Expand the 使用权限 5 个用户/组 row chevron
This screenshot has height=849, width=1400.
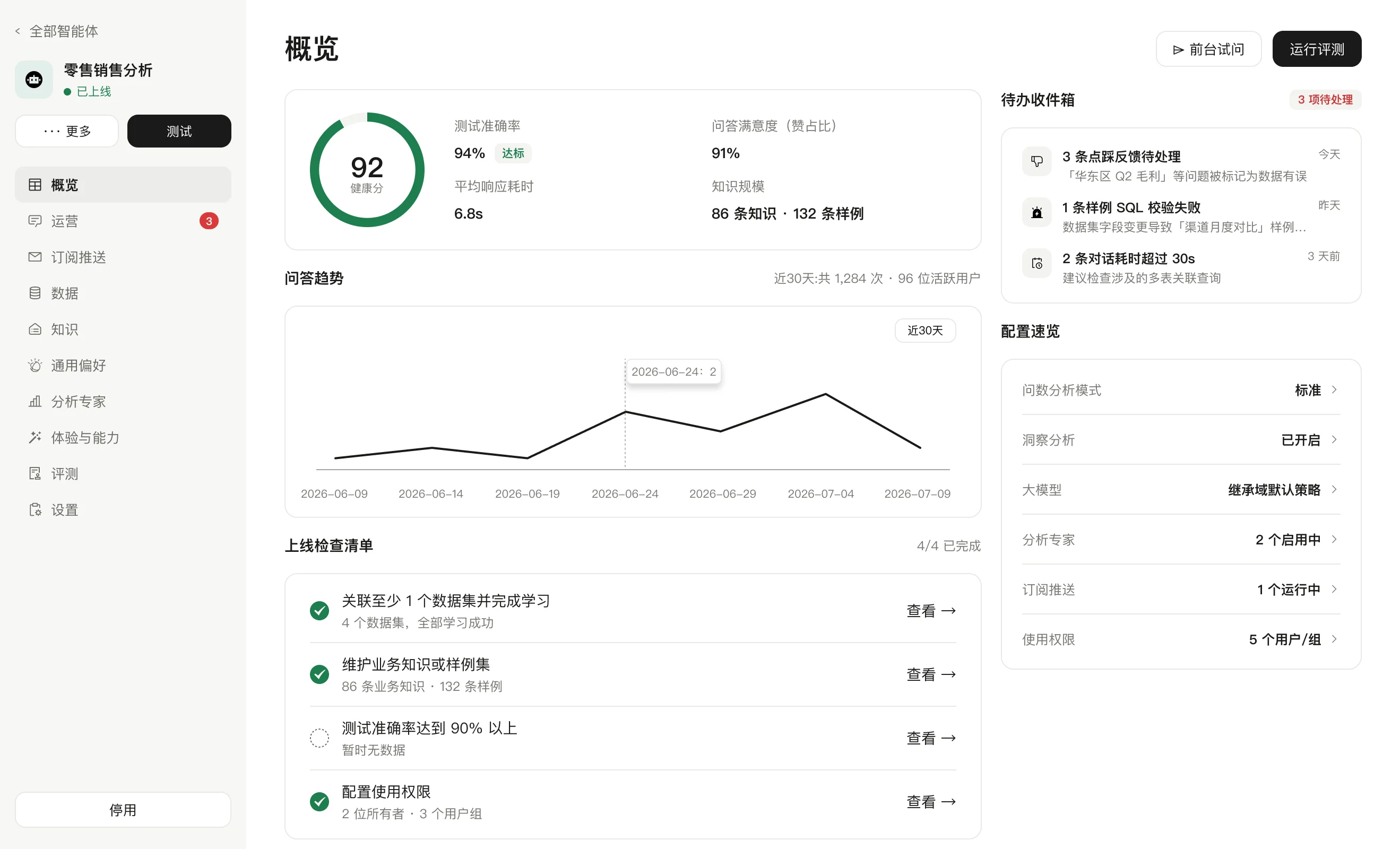(x=1334, y=639)
